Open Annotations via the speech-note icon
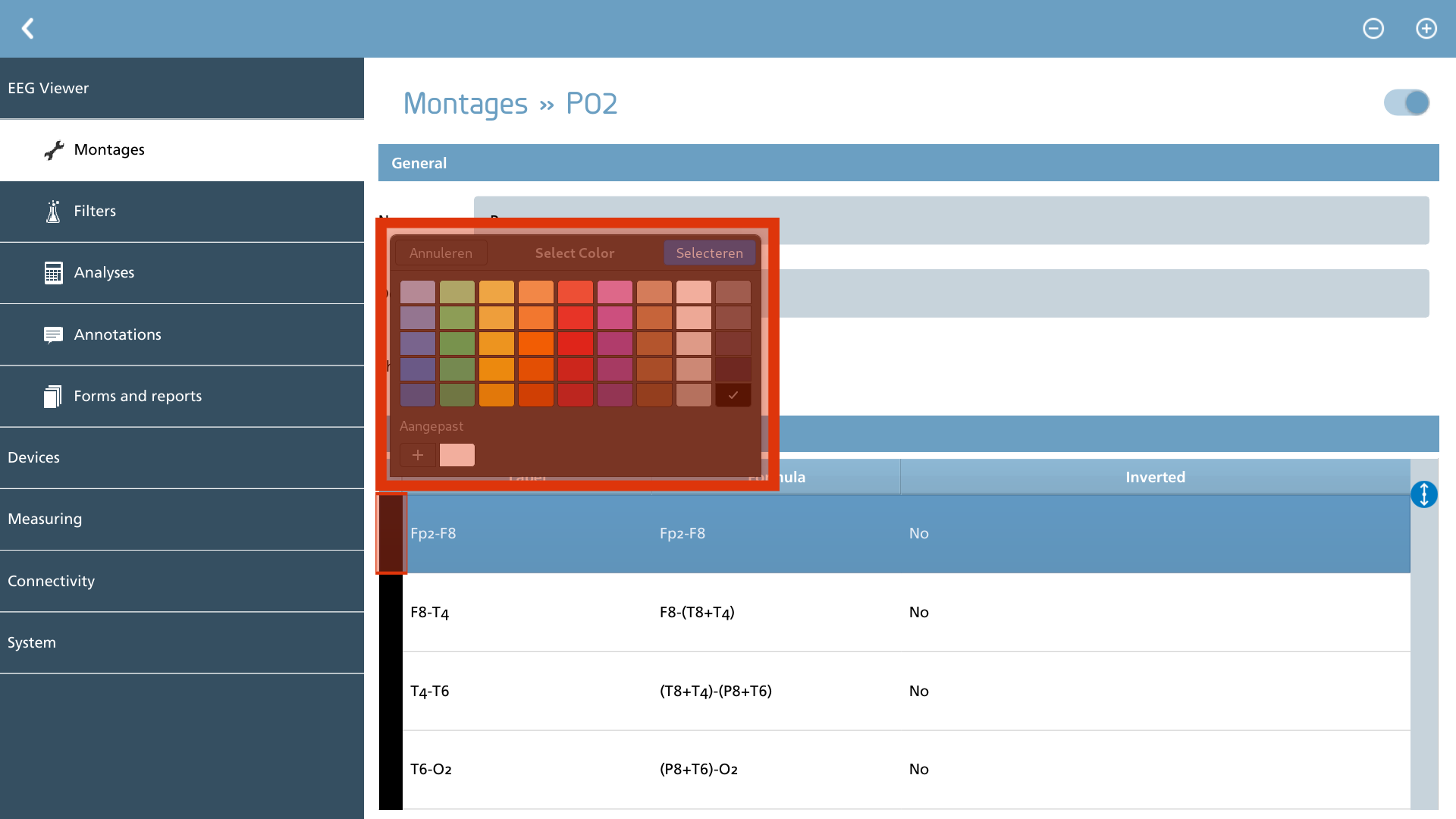The image size is (1456, 819). [x=53, y=334]
